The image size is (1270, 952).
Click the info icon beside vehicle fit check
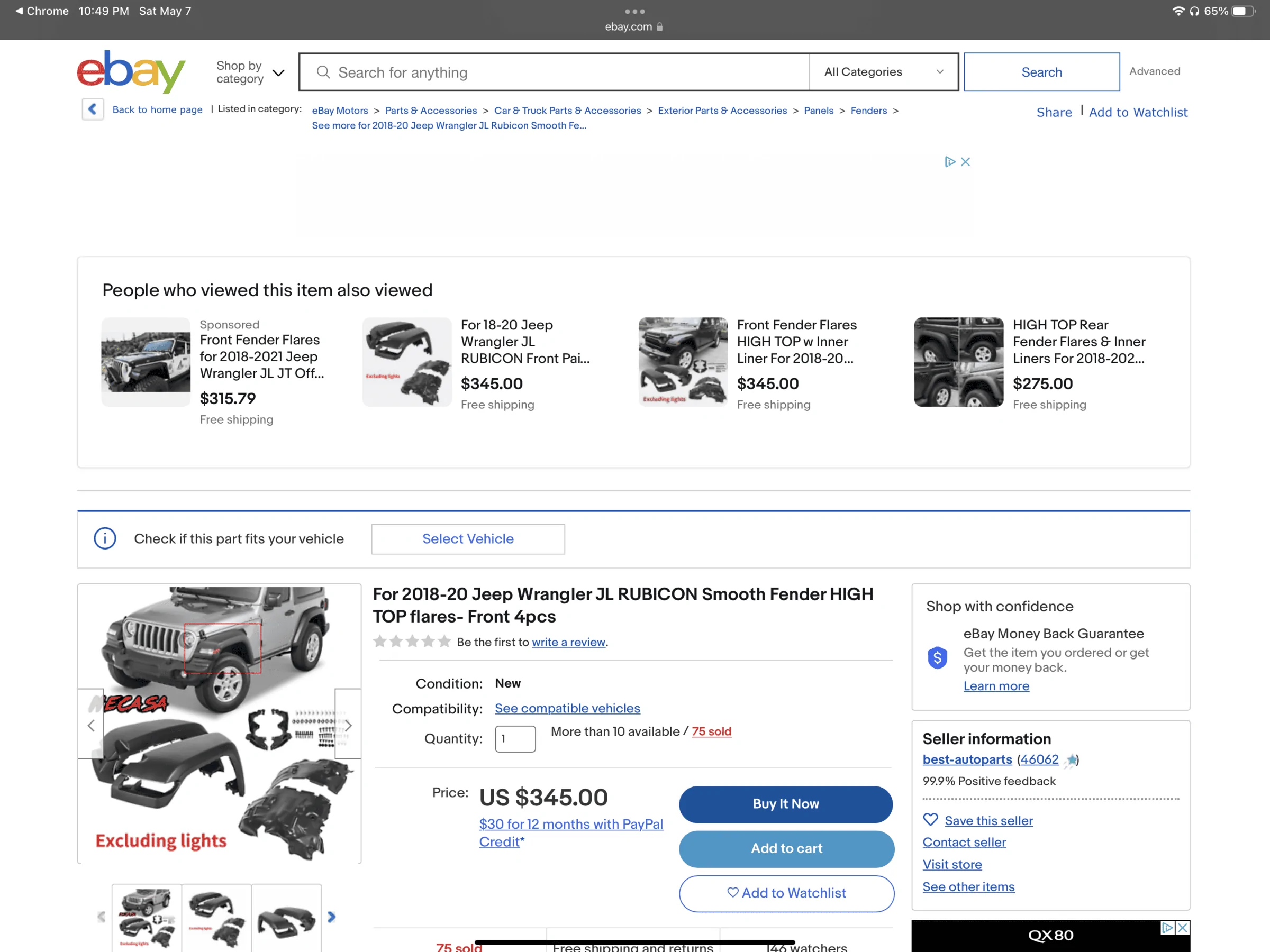click(105, 538)
